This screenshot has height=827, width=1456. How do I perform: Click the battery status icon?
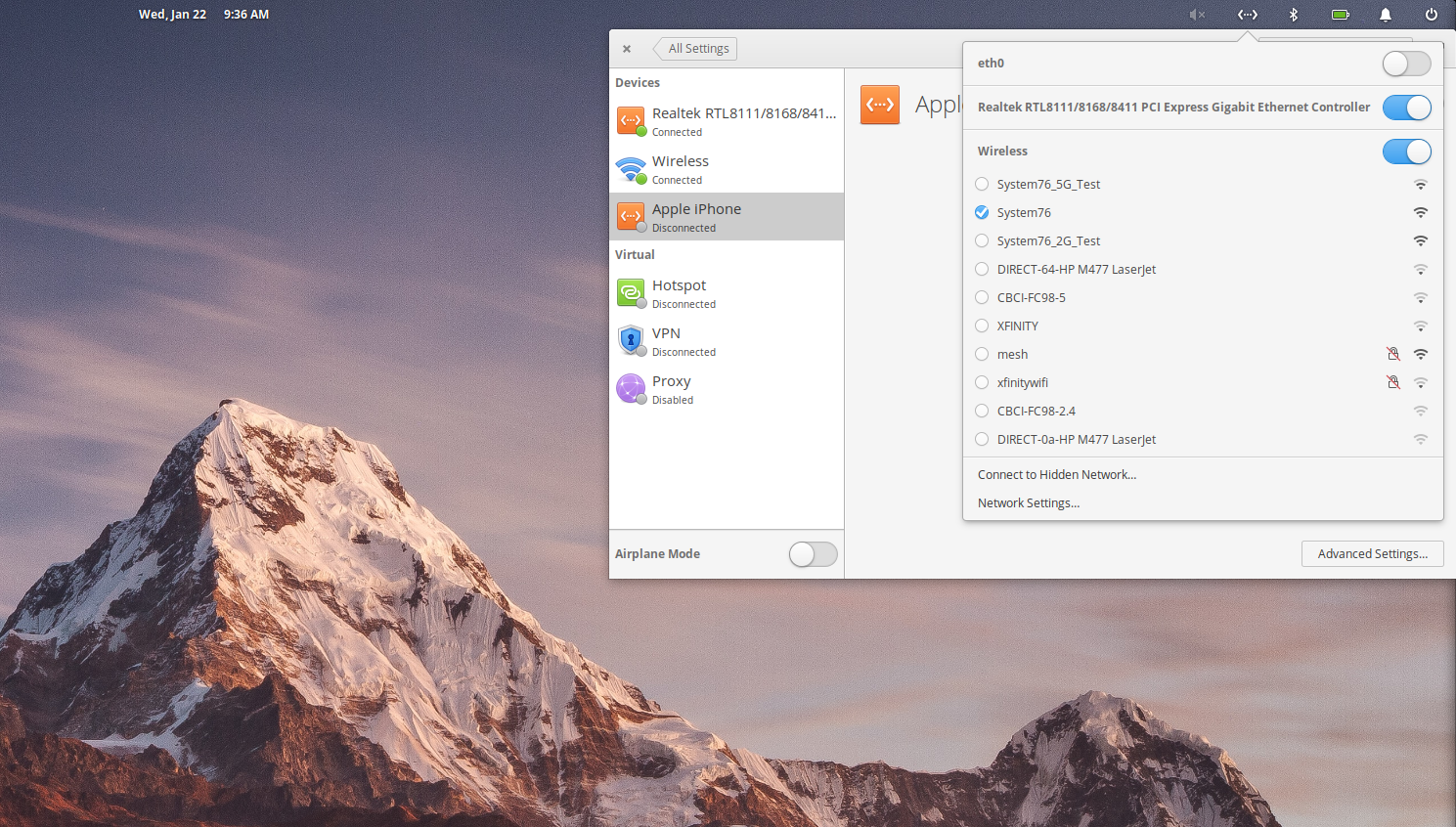(x=1341, y=15)
